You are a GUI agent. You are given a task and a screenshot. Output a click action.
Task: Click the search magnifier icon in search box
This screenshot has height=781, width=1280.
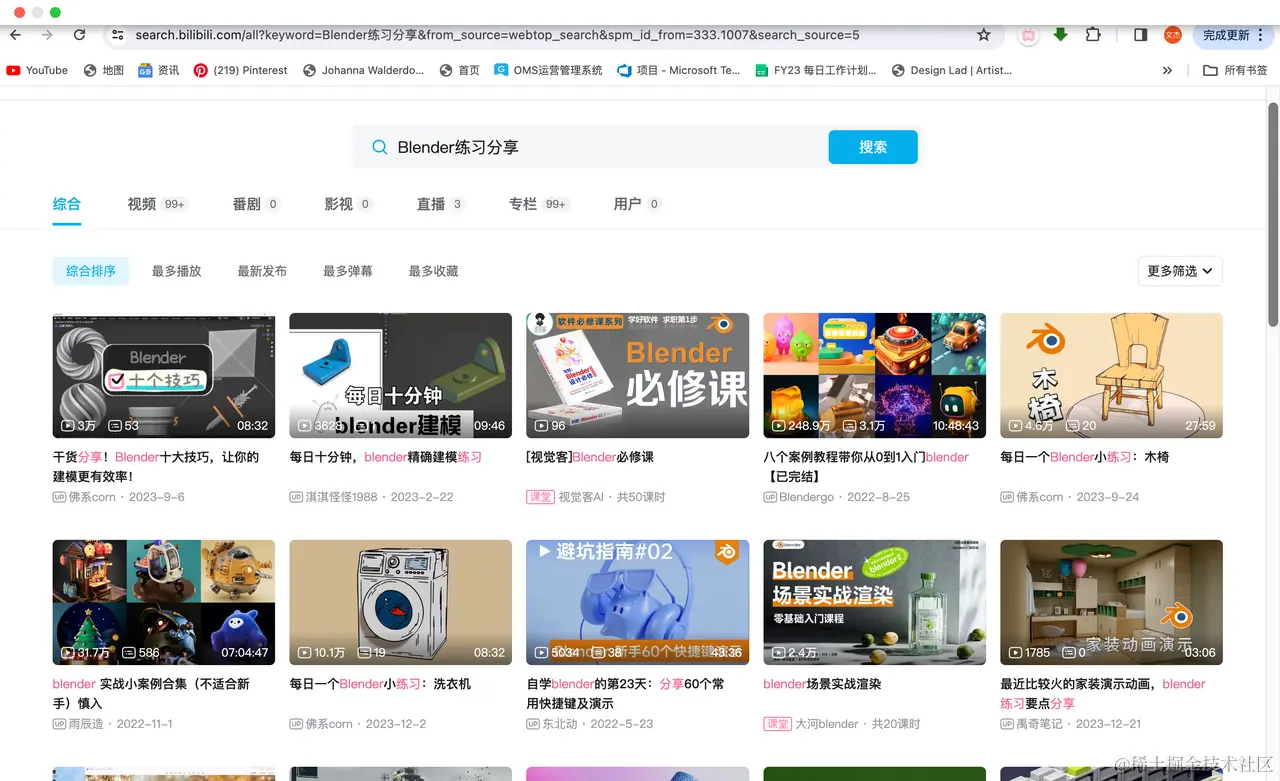tap(380, 147)
